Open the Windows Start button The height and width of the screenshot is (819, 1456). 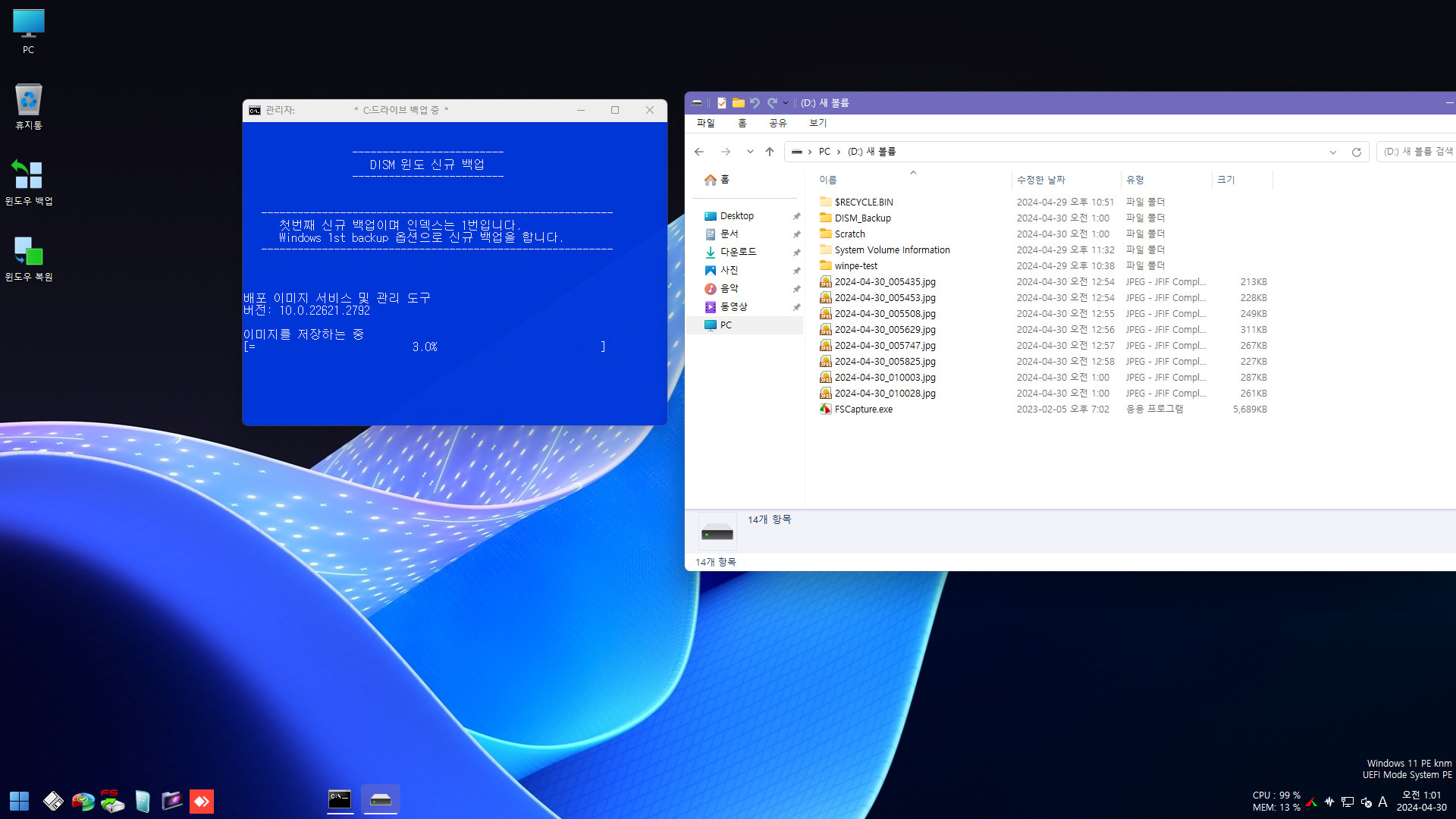click(x=19, y=801)
